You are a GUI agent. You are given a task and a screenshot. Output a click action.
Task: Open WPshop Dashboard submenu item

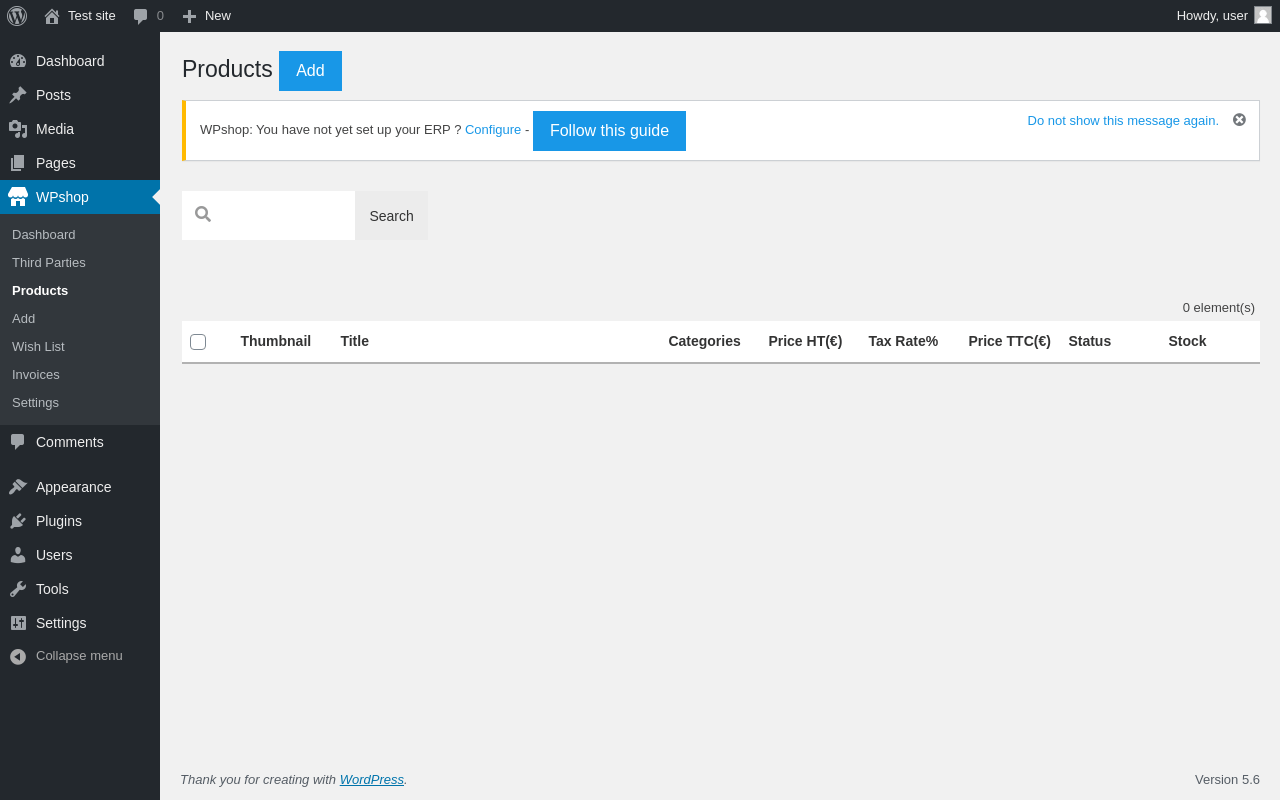pyautogui.click(x=44, y=235)
